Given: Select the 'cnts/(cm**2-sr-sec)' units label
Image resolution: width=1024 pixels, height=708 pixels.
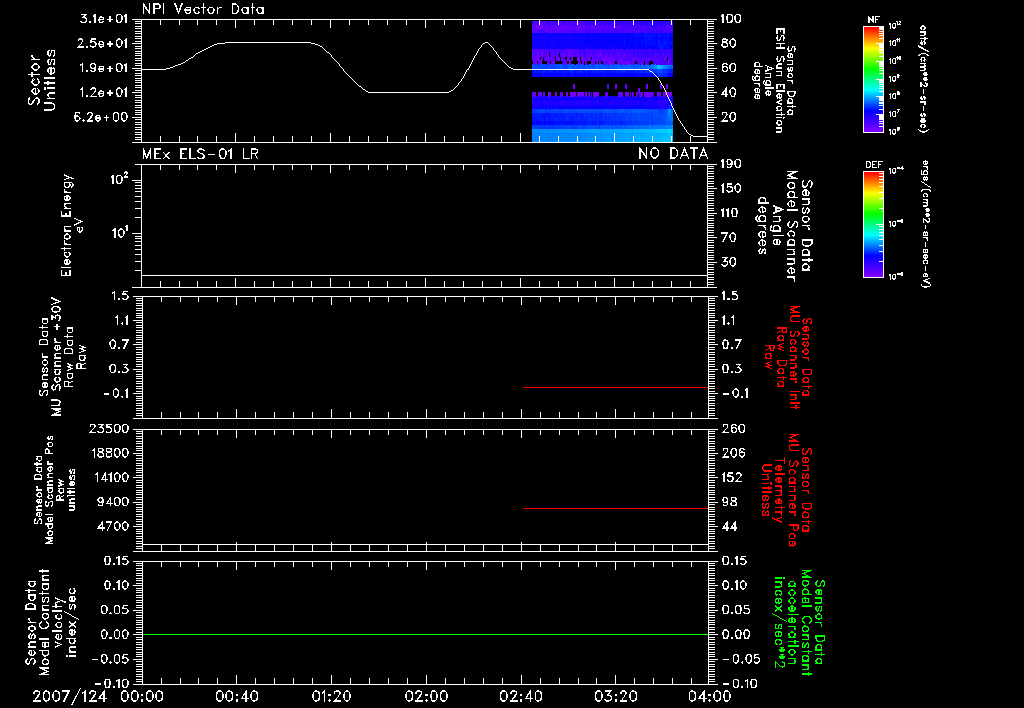Looking at the screenshot, I should tap(923, 79).
